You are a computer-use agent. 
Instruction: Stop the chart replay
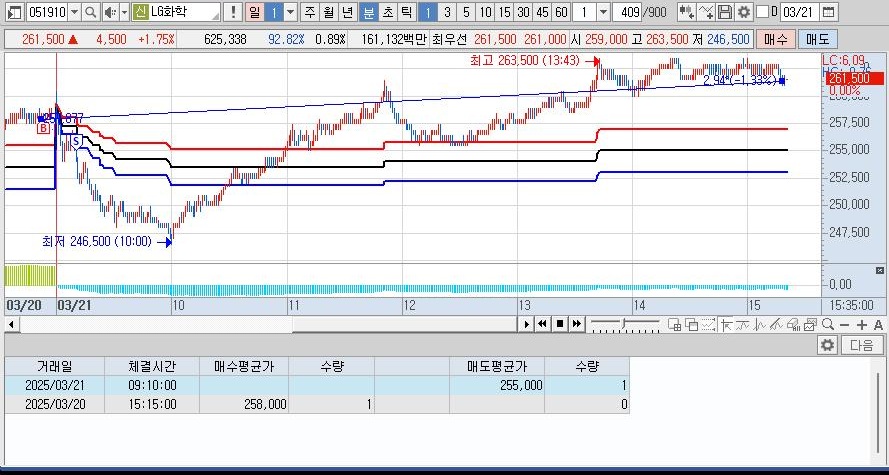(560, 324)
